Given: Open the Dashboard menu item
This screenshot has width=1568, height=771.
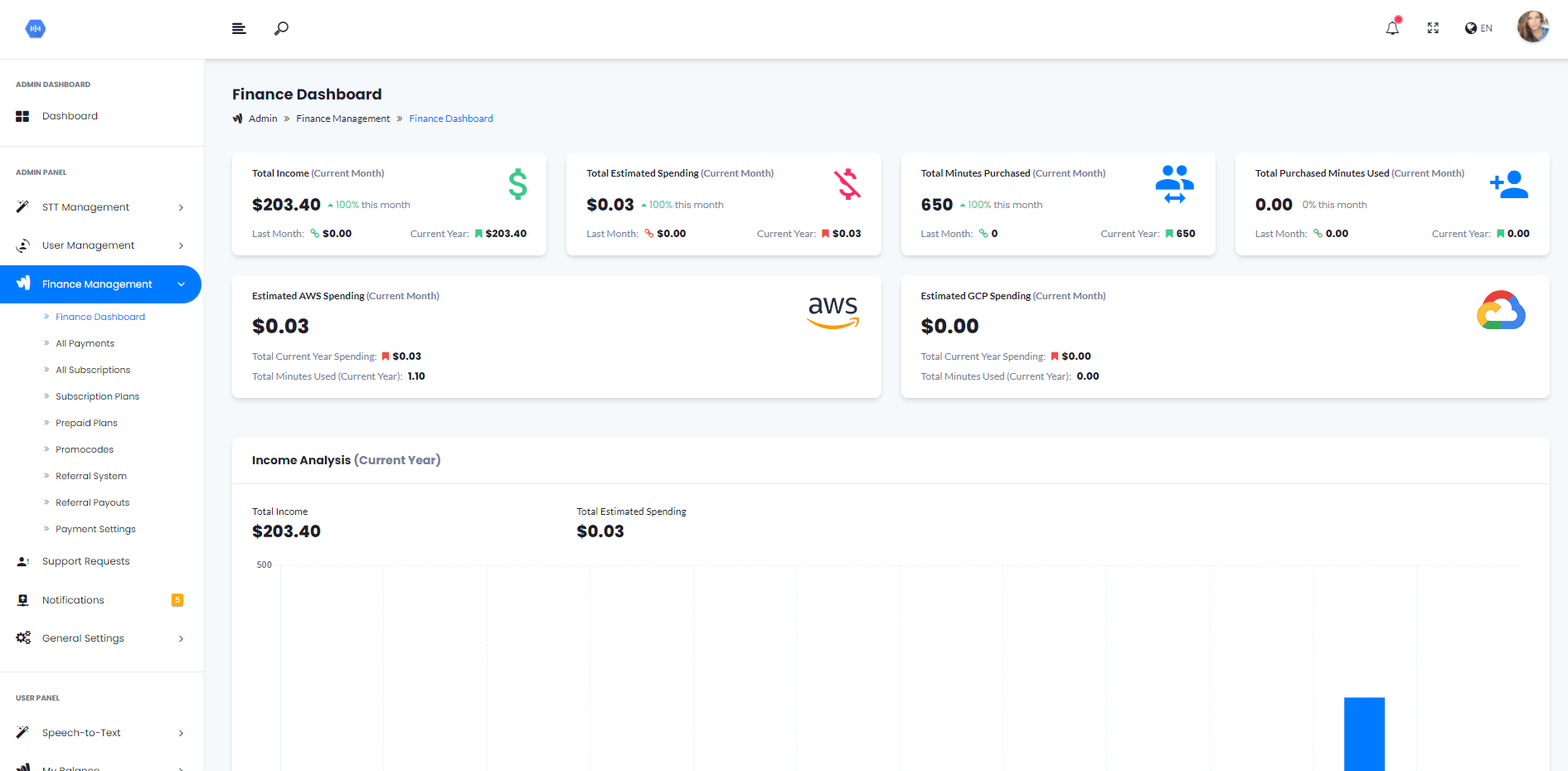Looking at the screenshot, I should click(70, 116).
